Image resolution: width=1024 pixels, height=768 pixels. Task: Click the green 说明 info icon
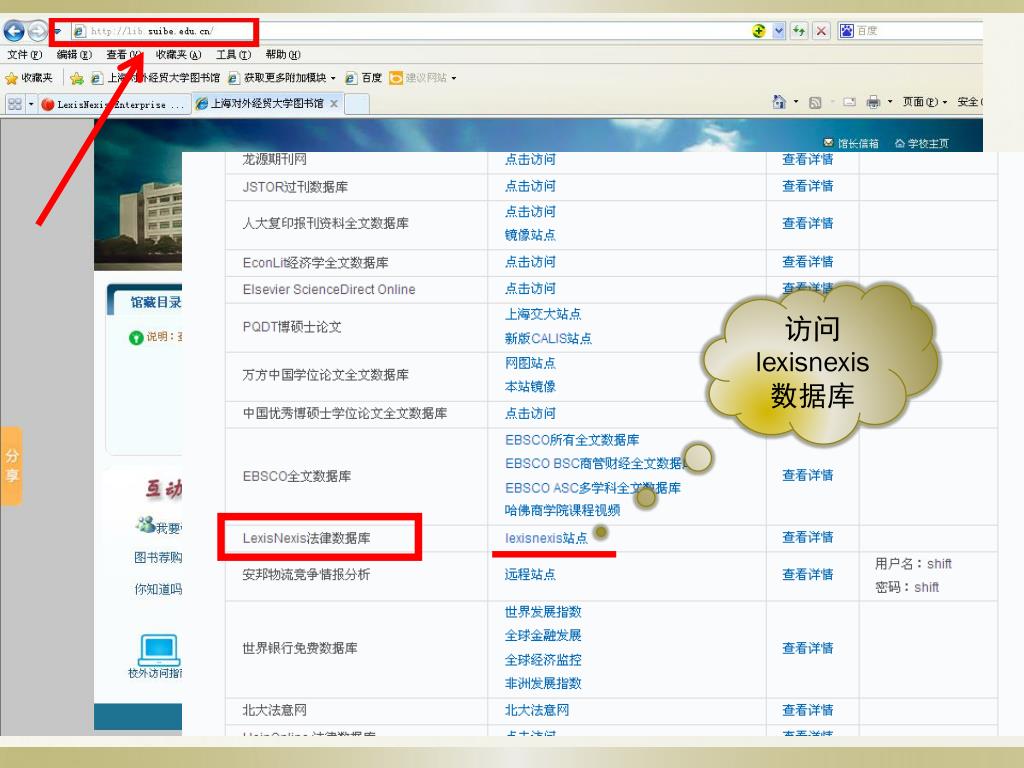(x=136, y=338)
